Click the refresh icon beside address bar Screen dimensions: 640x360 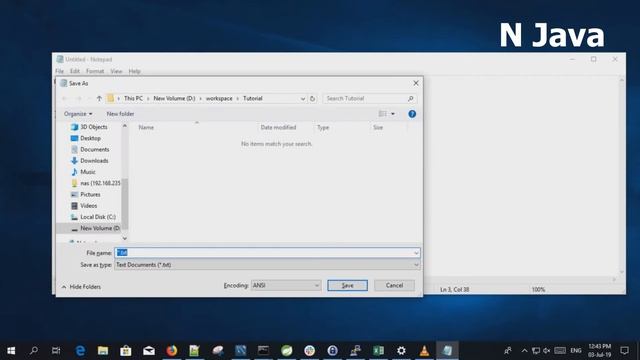click(313, 99)
